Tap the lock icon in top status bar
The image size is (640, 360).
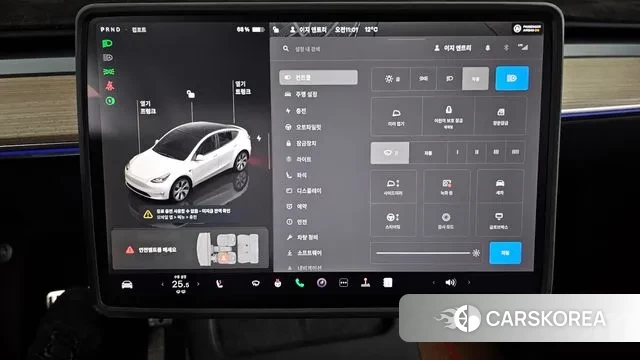pyautogui.click(x=276, y=29)
